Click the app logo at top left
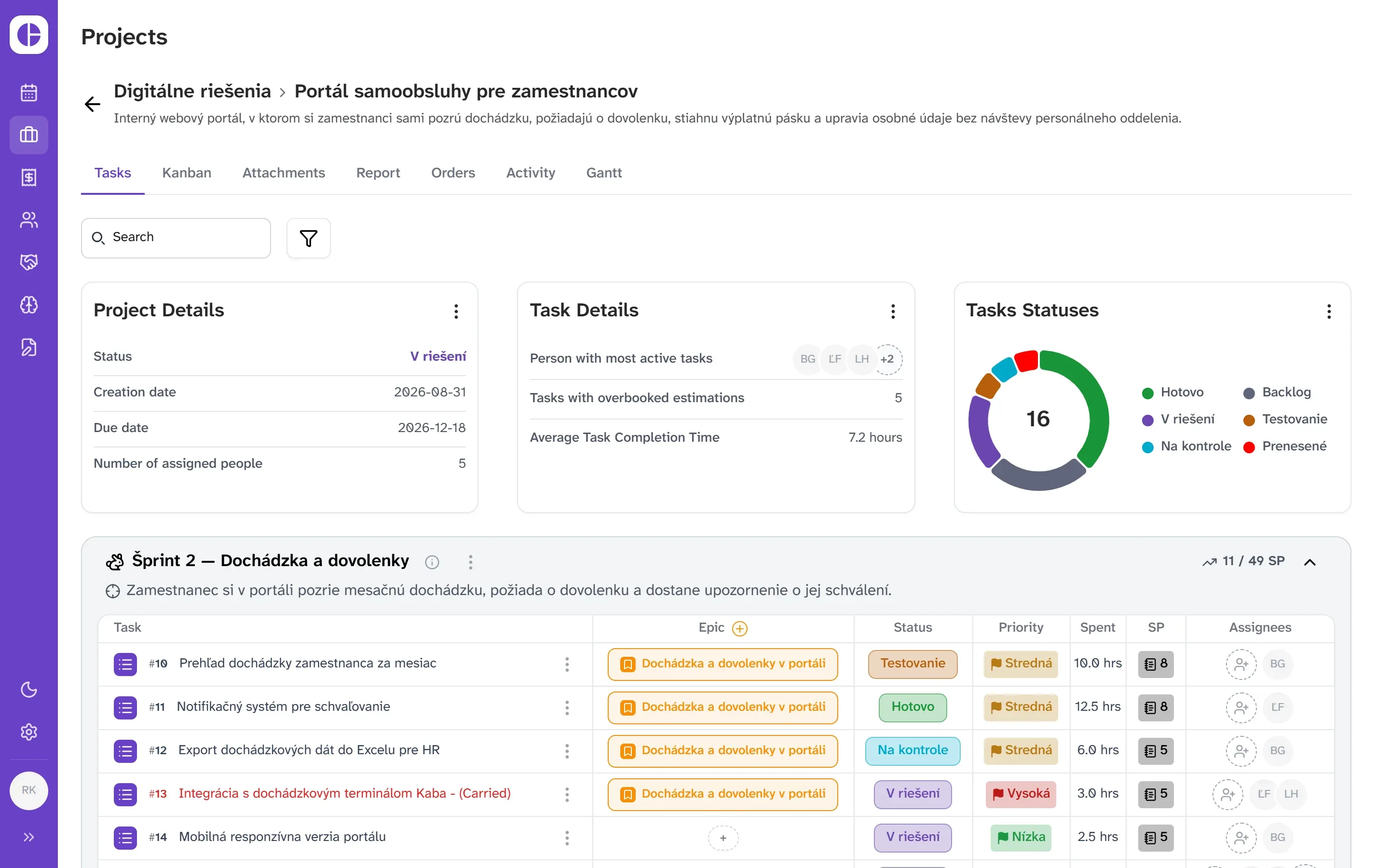This screenshot has height=868, width=1389. pos(29,34)
